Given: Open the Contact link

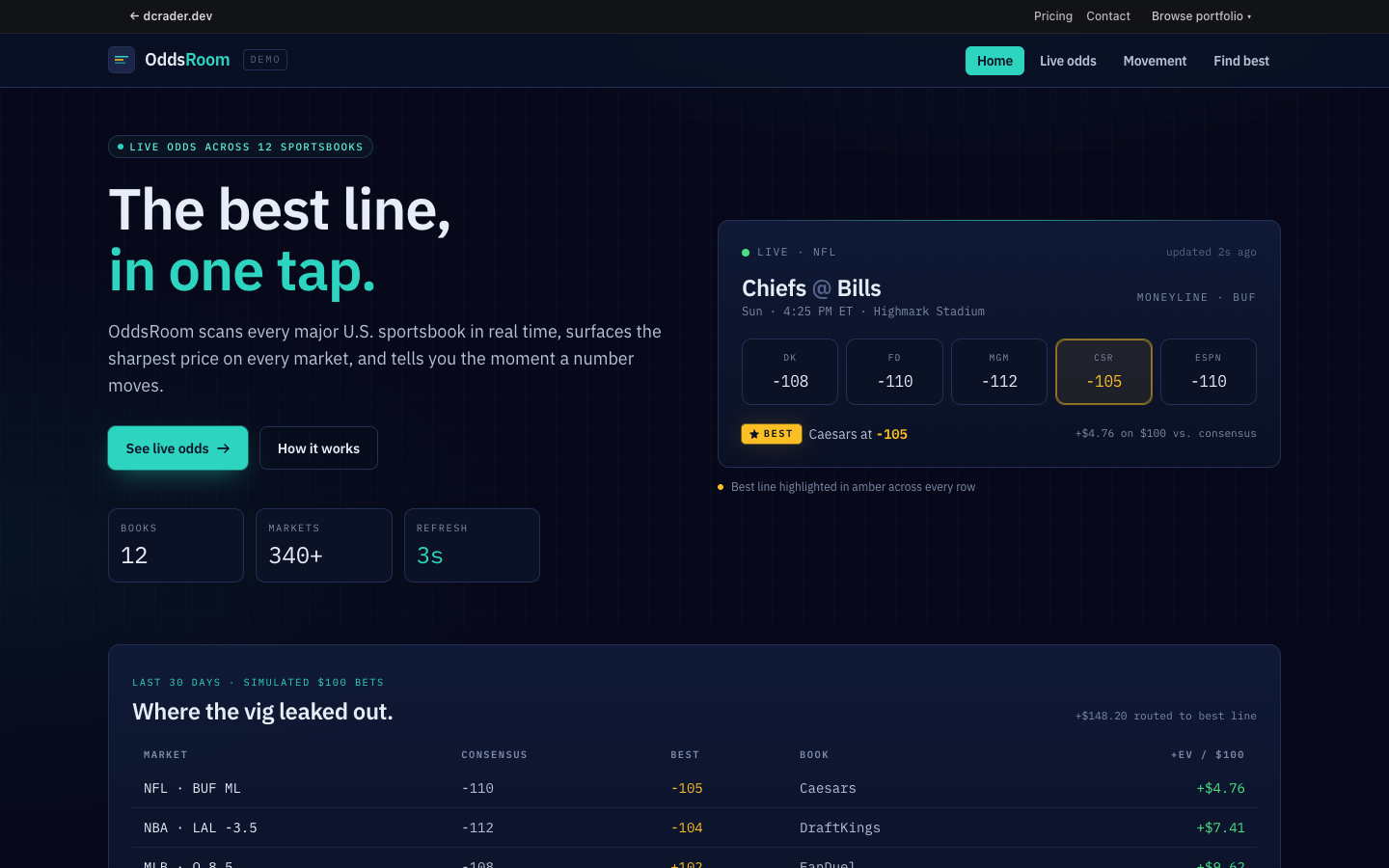Looking at the screenshot, I should tap(1108, 16).
